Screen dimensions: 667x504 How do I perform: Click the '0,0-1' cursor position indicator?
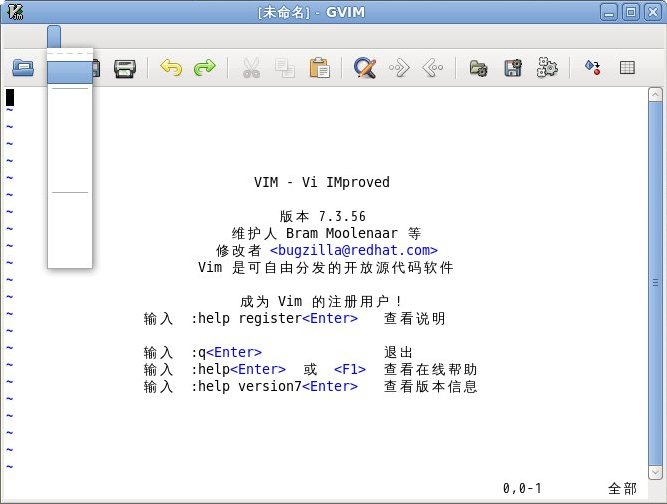(522, 488)
